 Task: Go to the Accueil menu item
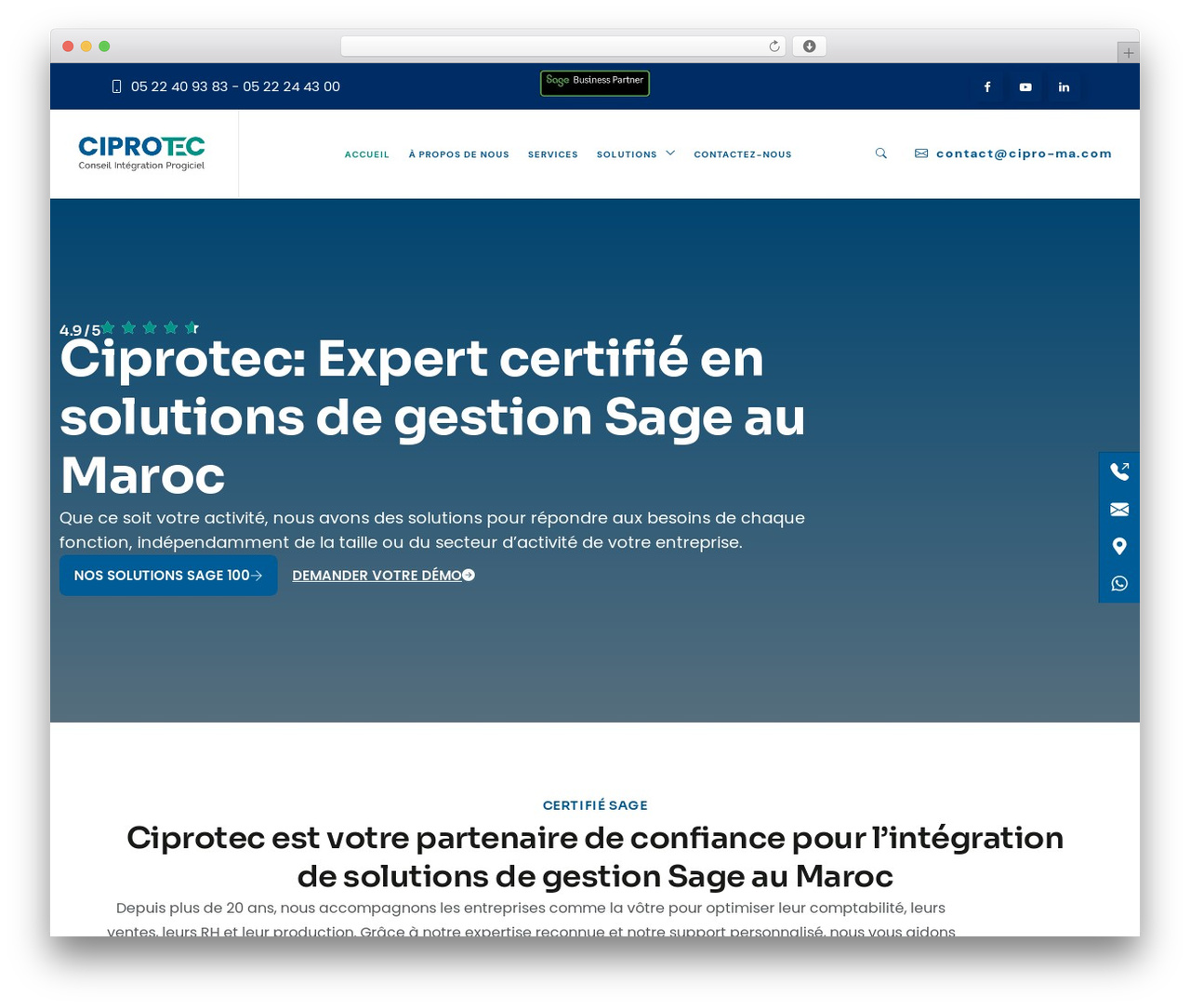[367, 154]
